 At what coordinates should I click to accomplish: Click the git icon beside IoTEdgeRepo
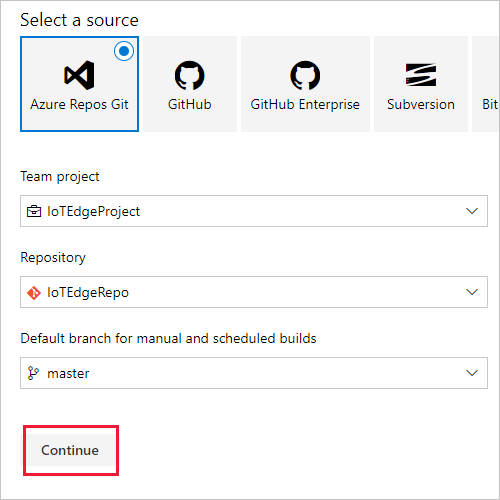click(x=34, y=293)
